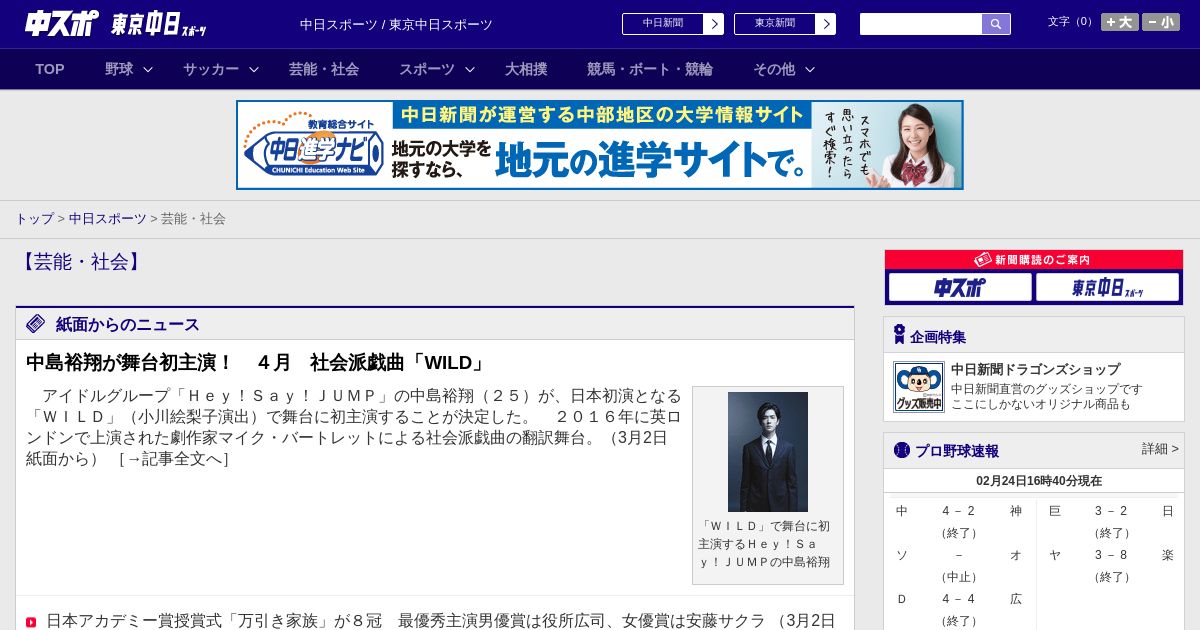Click 新聞購読のご案内 red header
The width and height of the screenshot is (1200, 630).
(x=1034, y=260)
